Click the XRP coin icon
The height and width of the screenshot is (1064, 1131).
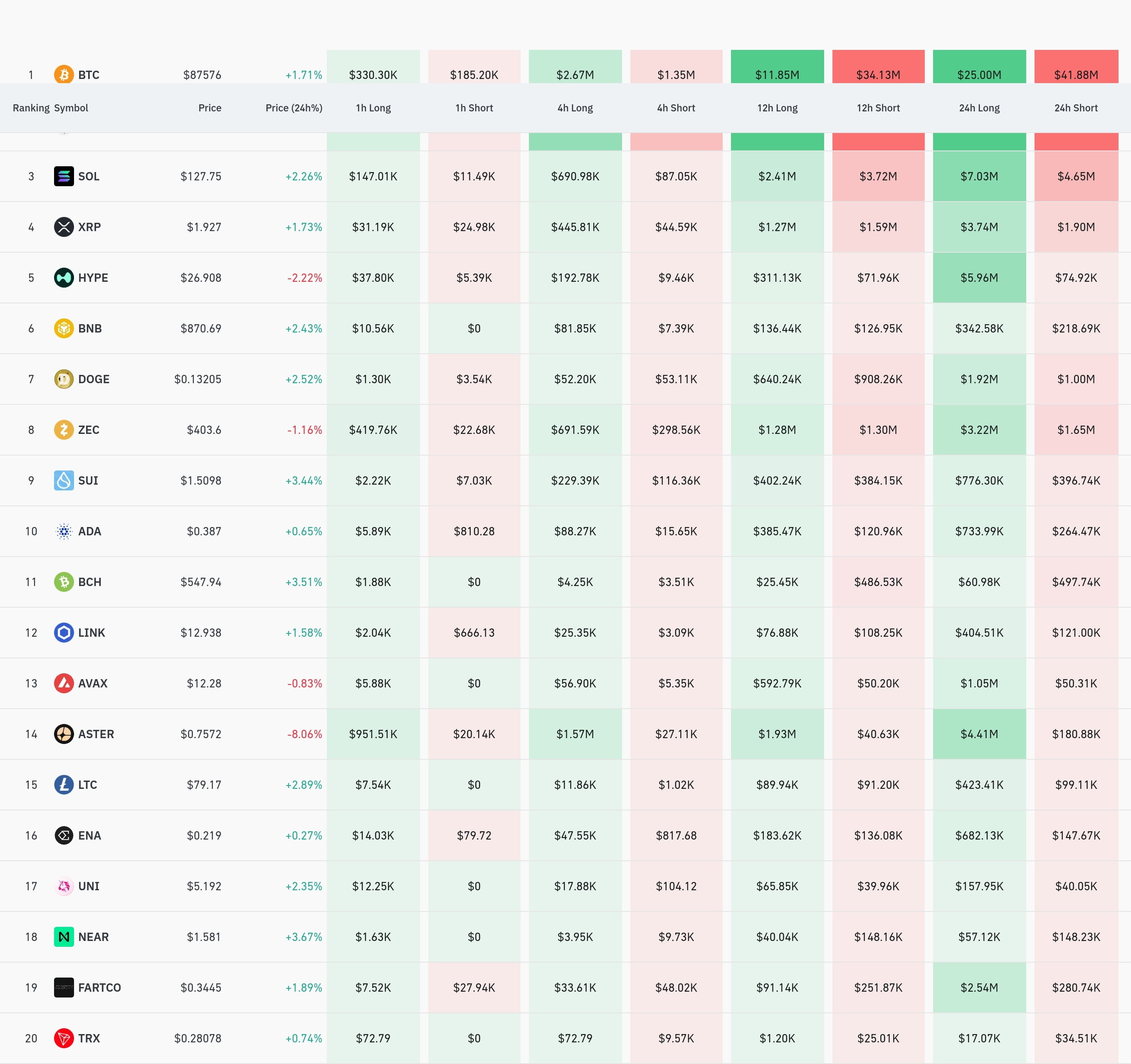pos(64,227)
